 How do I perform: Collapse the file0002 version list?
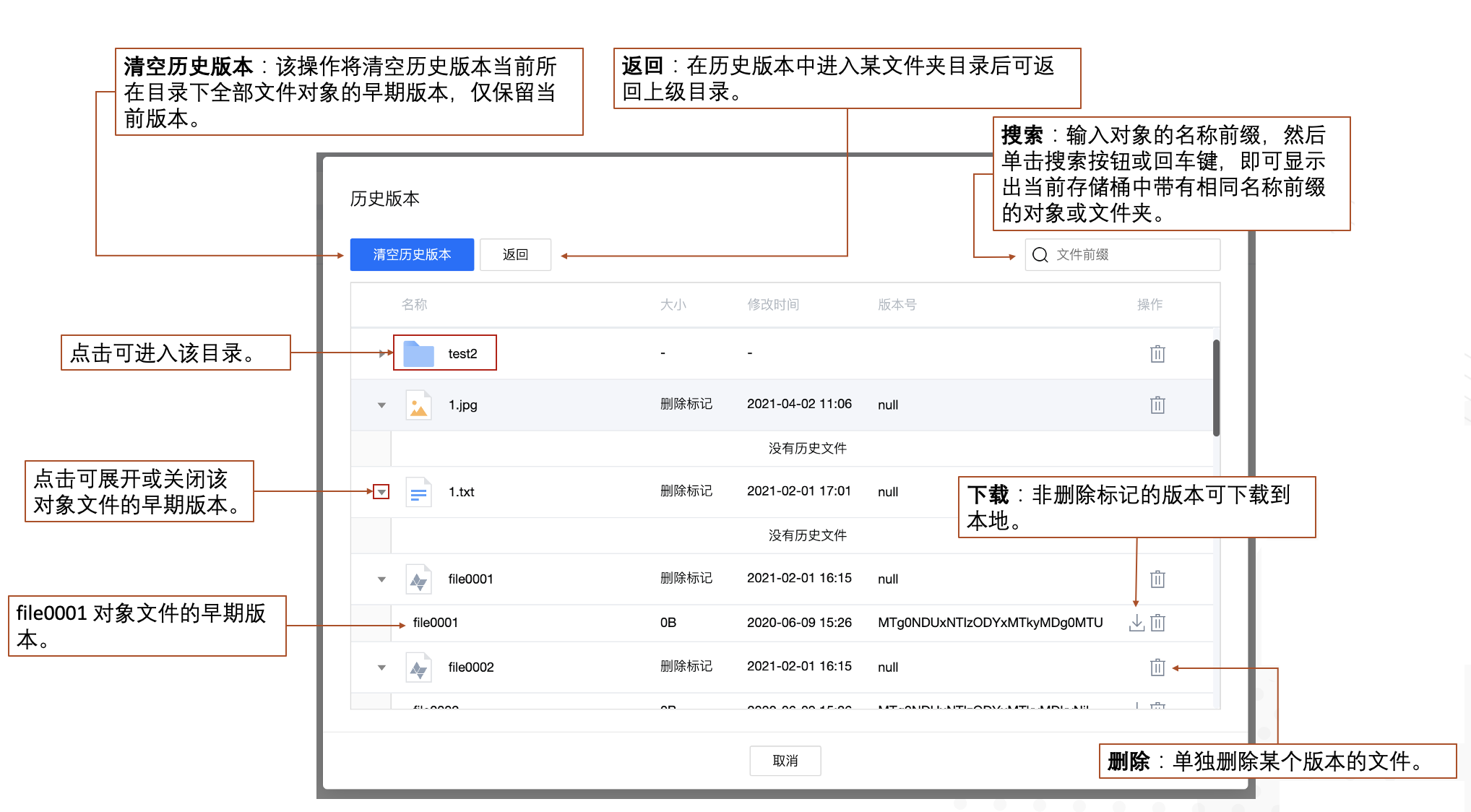tap(381, 668)
